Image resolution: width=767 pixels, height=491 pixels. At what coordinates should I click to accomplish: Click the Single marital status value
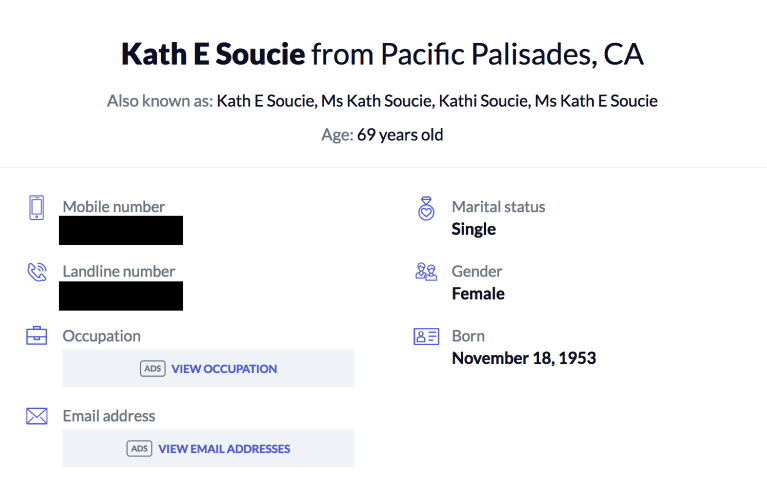click(x=474, y=229)
